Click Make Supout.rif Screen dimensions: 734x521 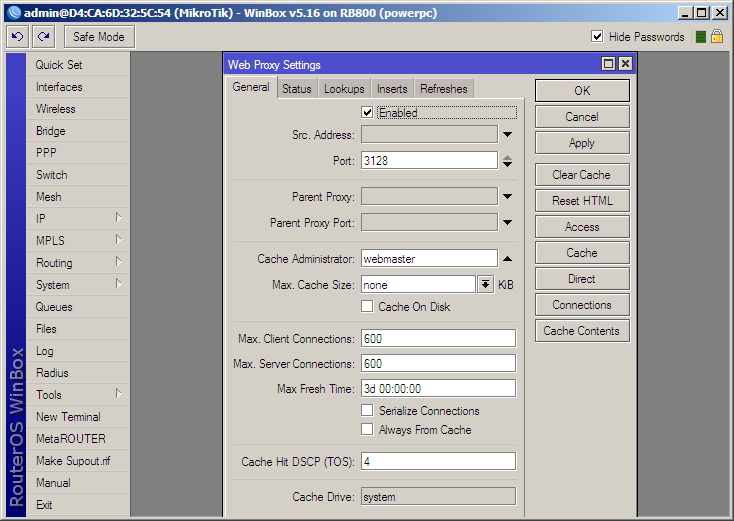click(x=78, y=461)
